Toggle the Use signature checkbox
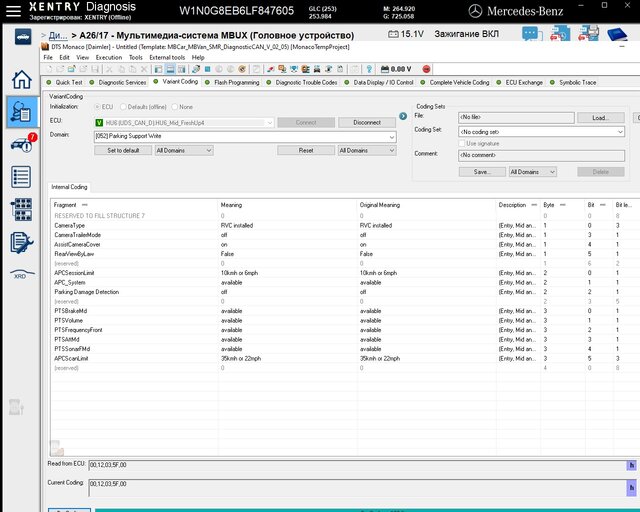 pos(462,143)
